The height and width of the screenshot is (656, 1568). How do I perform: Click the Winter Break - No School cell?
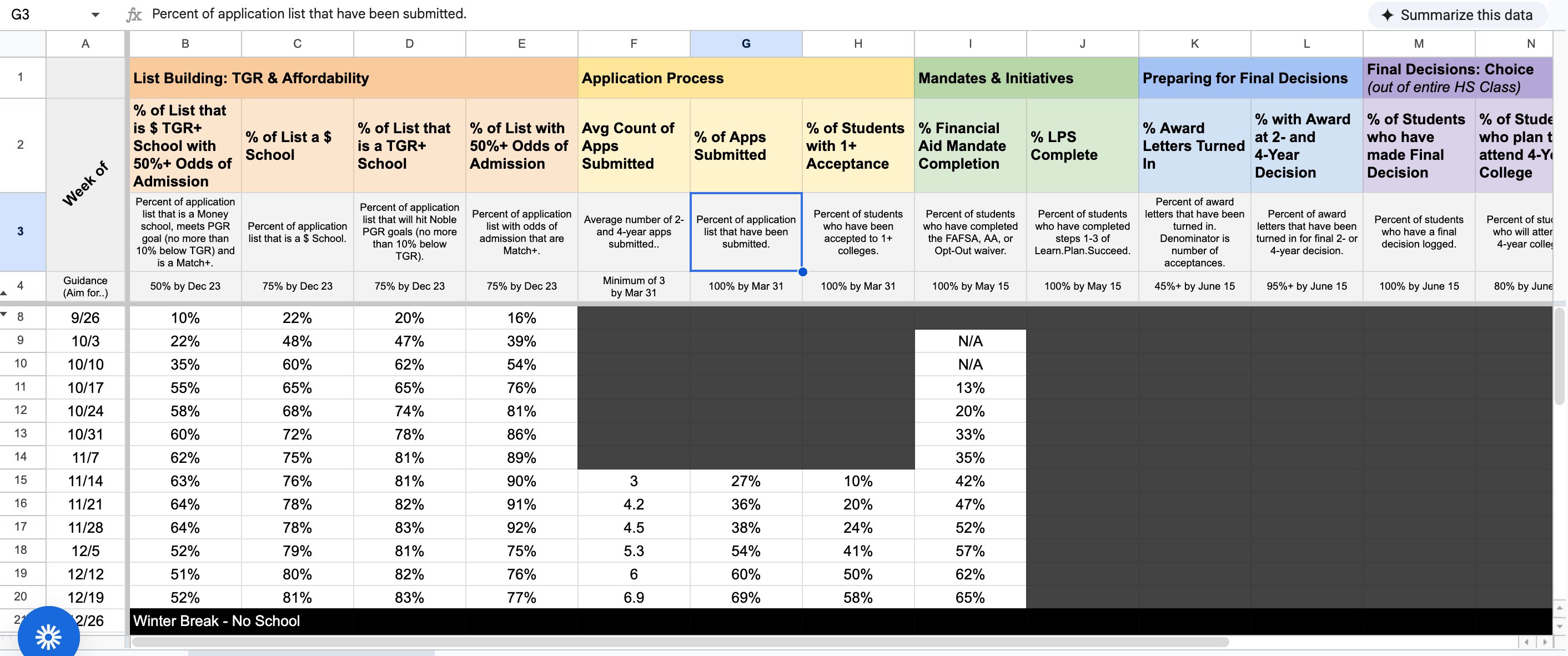pos(840,620)
